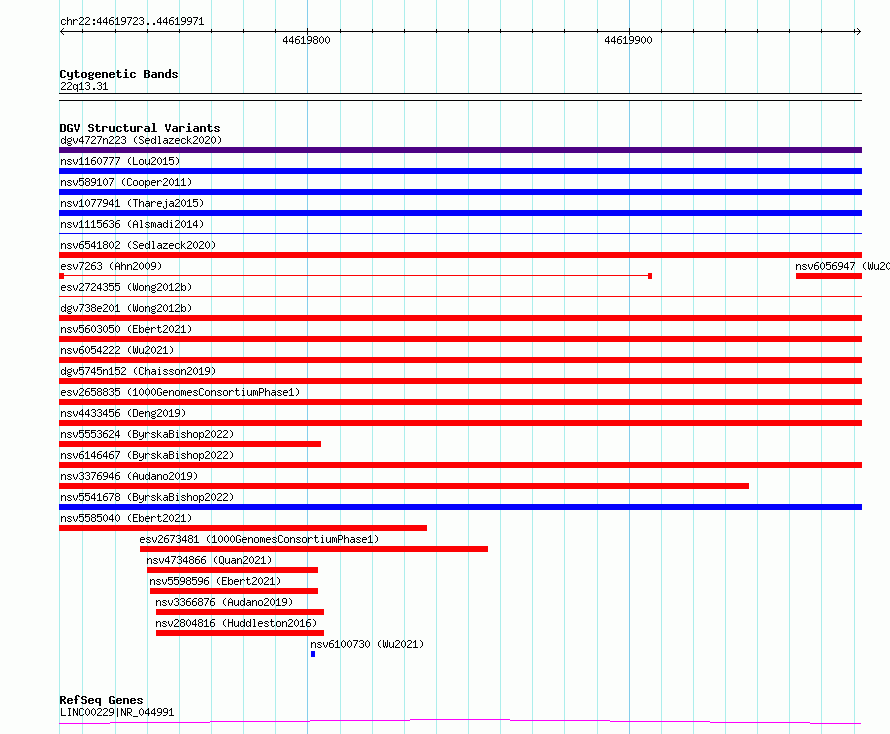Select the nsv6056947 red bar feature
This screenshot has width=890, height=734.
[829, 276]
